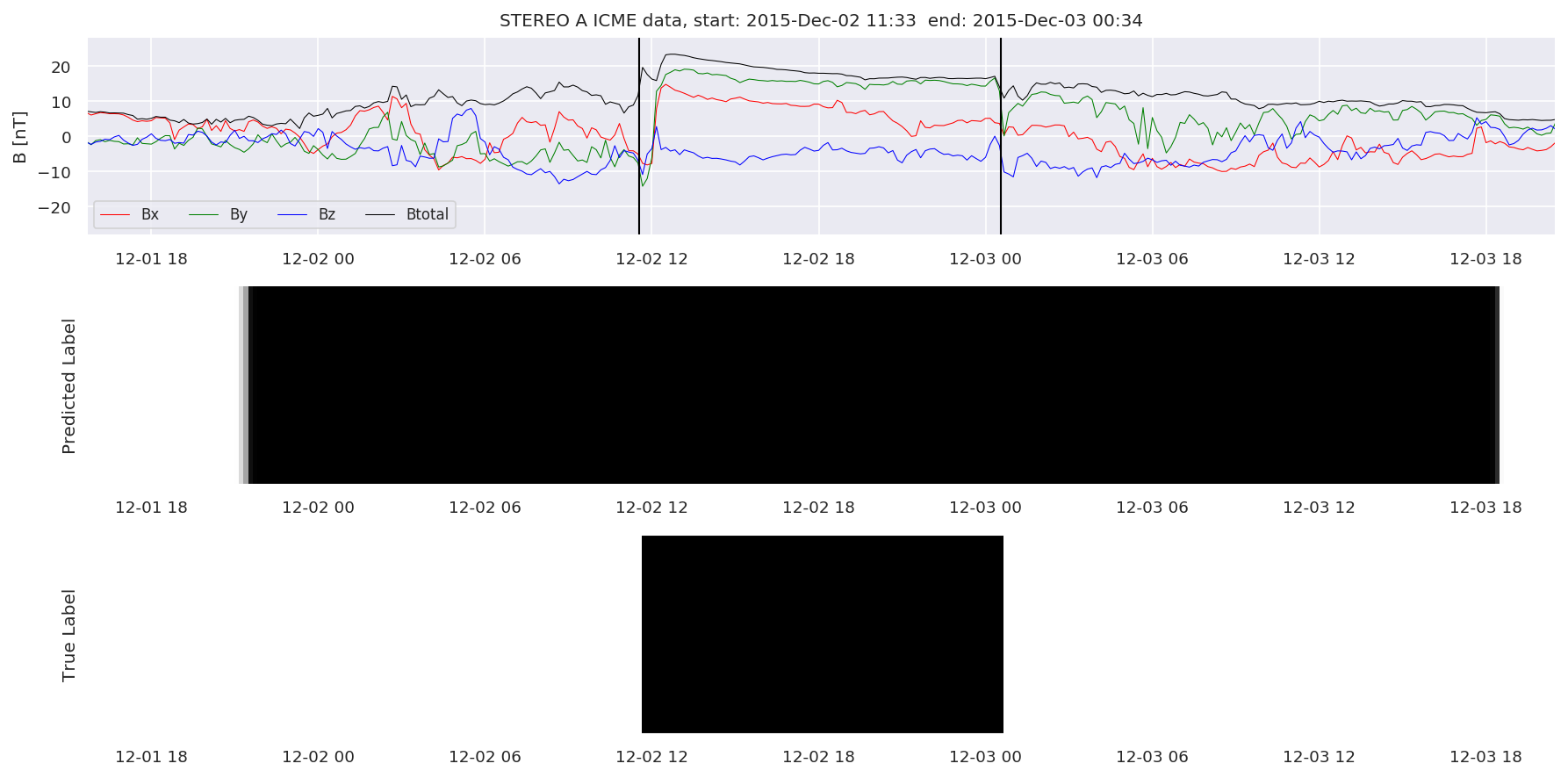This screenshot has height=778, width=1568.
Task: Click the red line sample beside Bx
Action: point(115,214)
